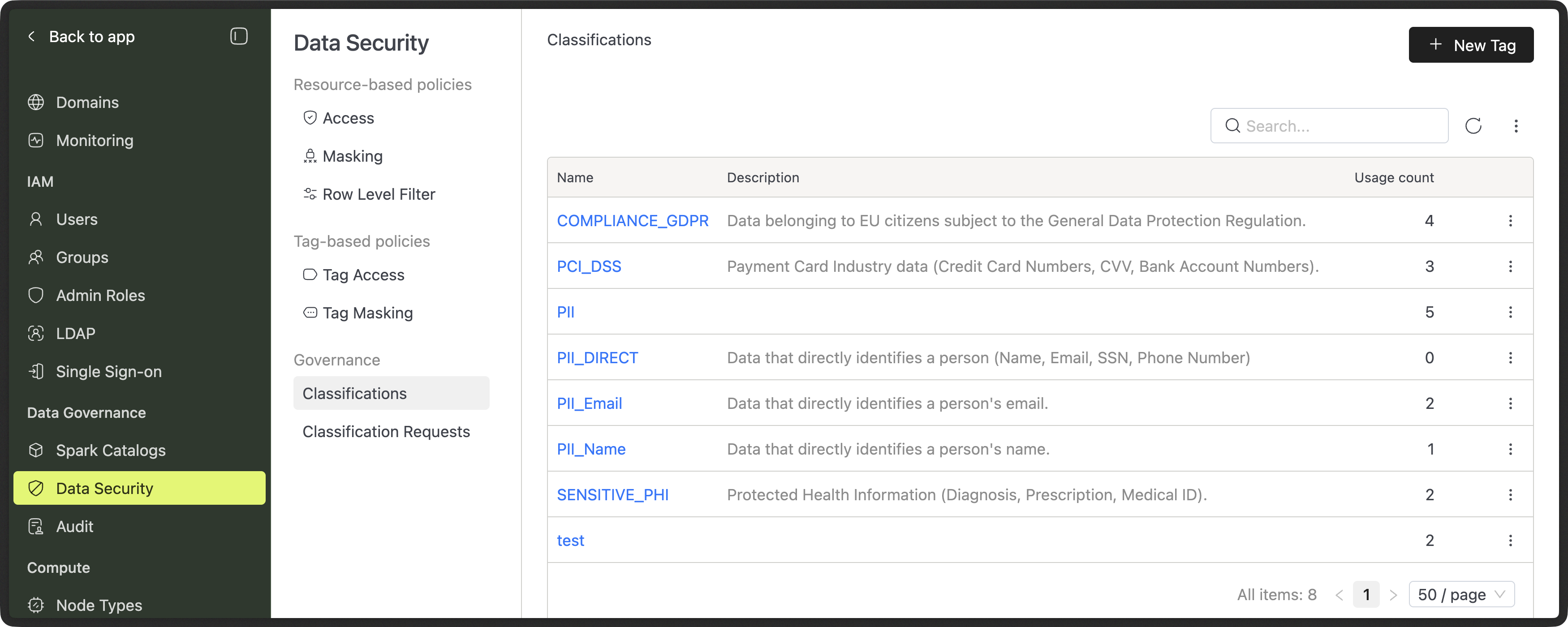This screenshot has height=627, width=1568.
Task: Select Tag Access menu item
Action: tap(363, 275)
